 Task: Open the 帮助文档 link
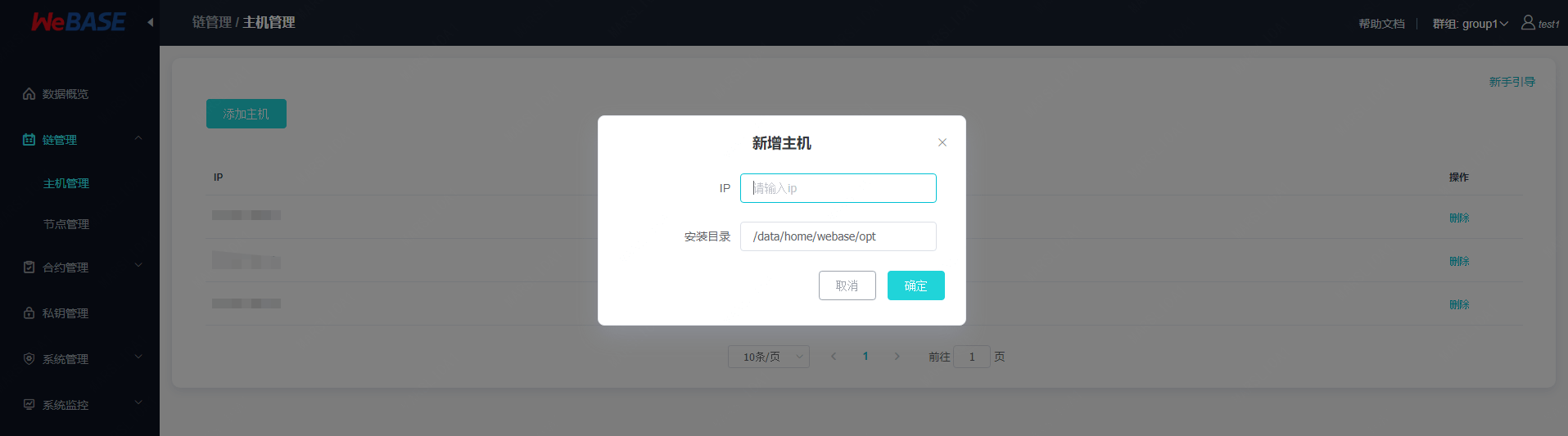1381,24
